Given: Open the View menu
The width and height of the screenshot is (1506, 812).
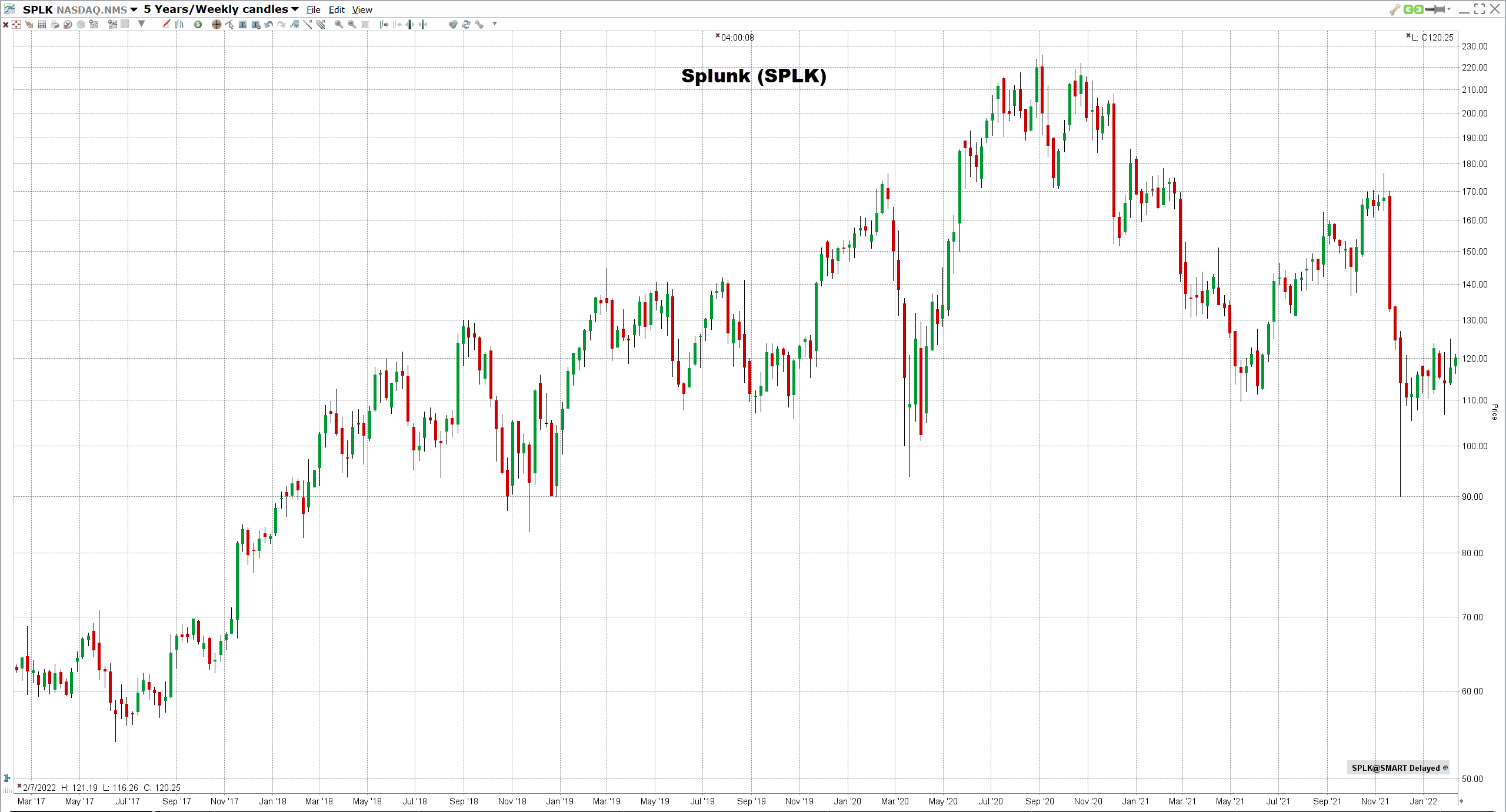Looking at the screenshot, I should 362,9.
